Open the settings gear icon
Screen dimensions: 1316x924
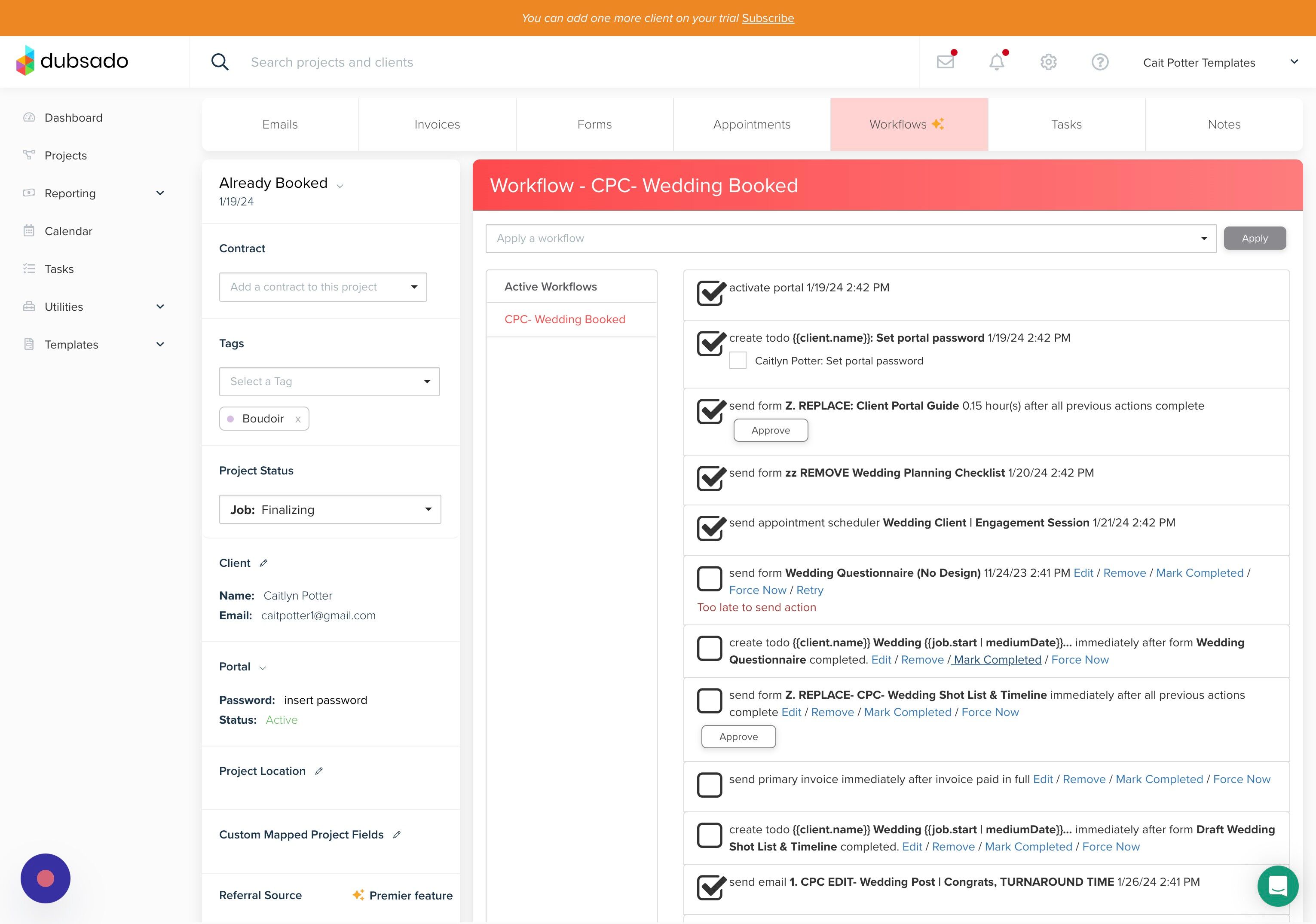point(1048,62)
